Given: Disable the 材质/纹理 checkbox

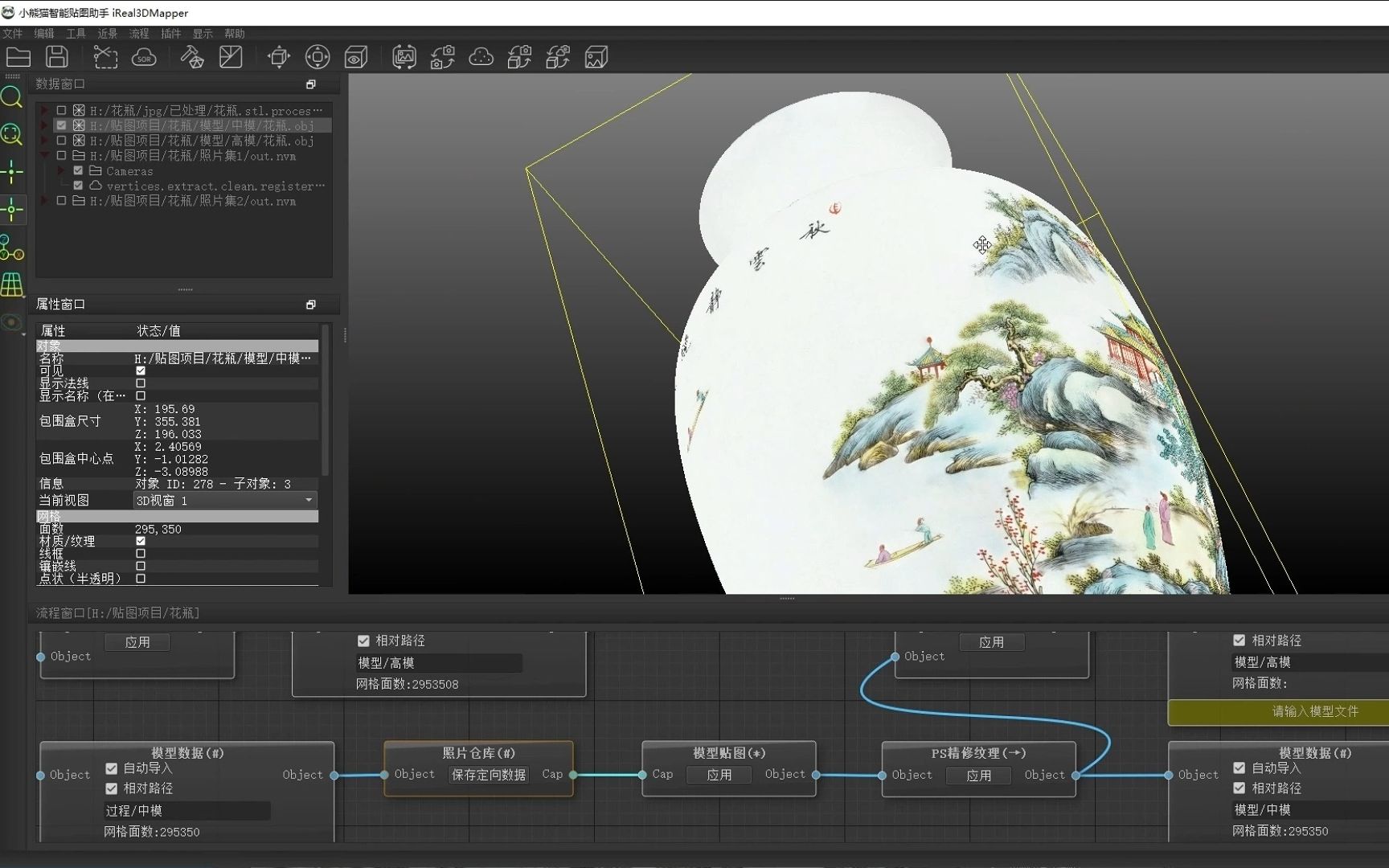Looking at the screenshot, I should 141,541.
